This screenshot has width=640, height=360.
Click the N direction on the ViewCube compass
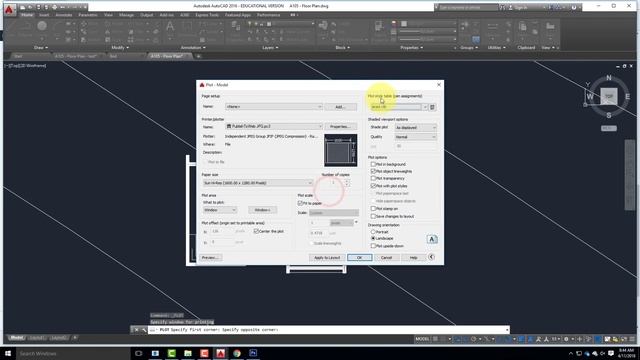tap(609, 78)
